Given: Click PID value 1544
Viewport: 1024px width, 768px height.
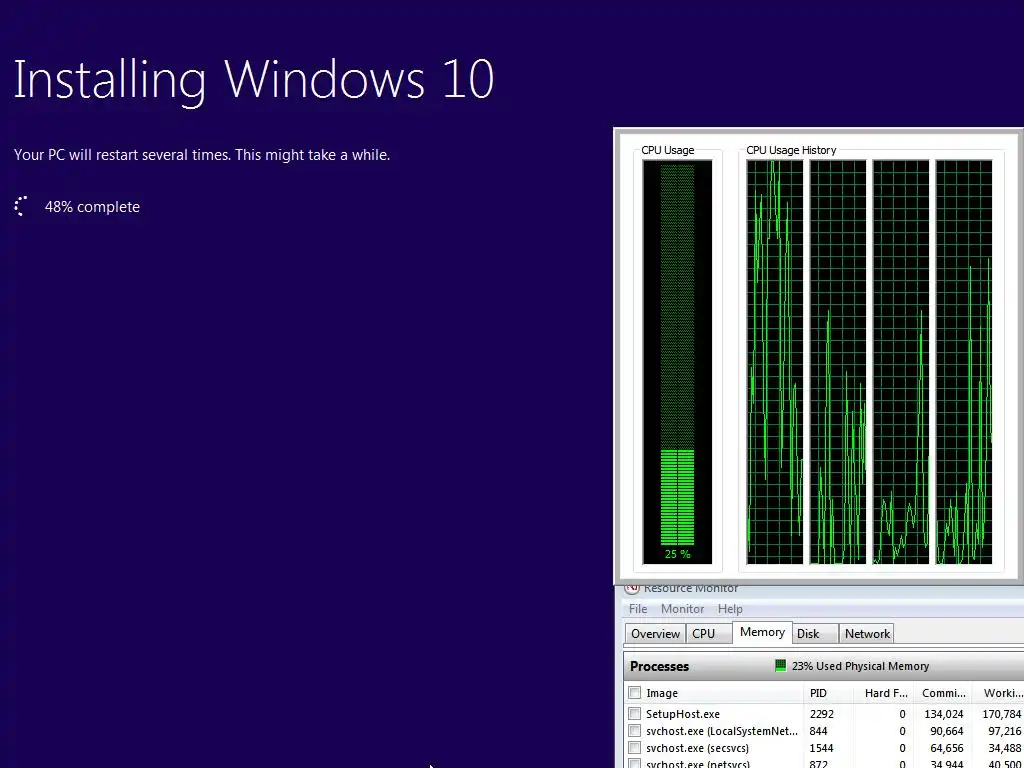Looking at the screenshot, I should [822, 748].
